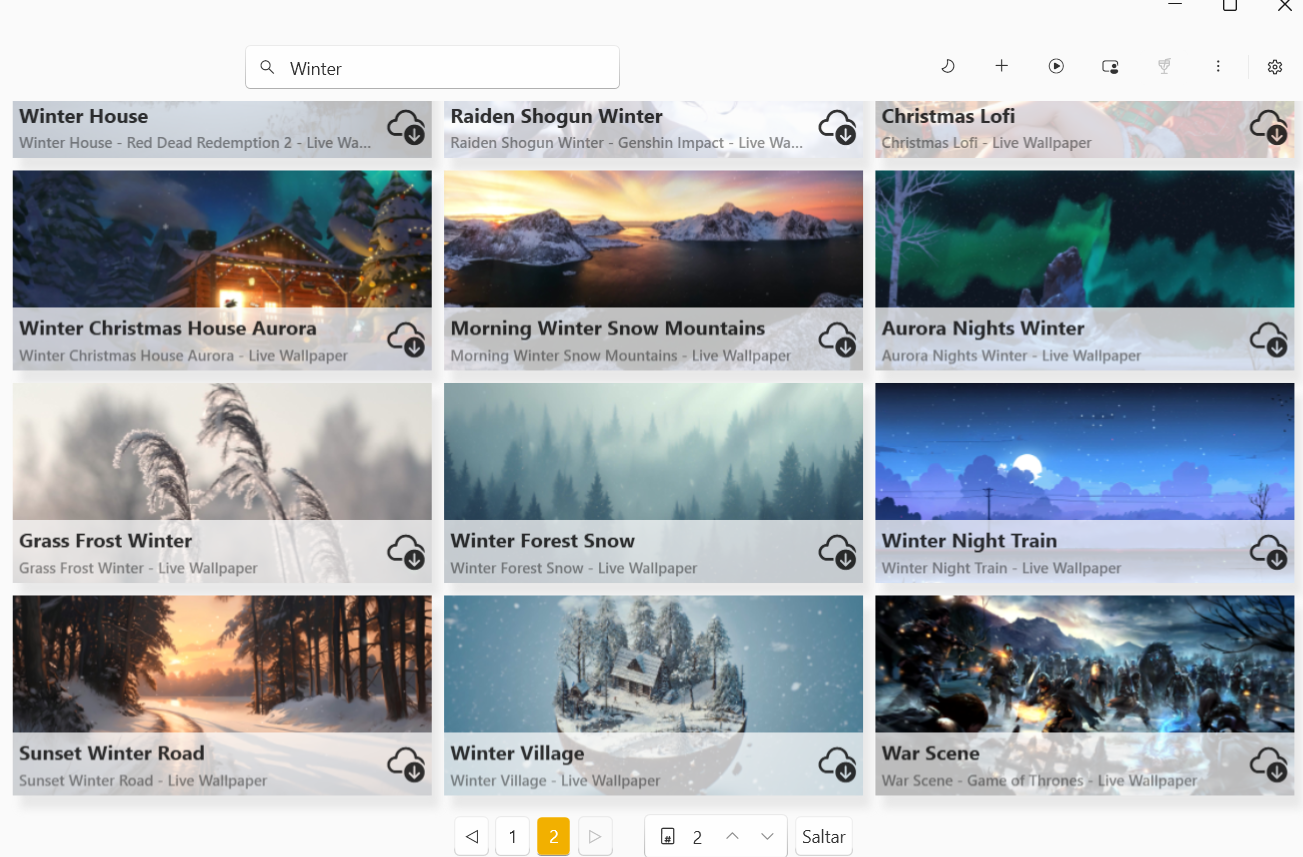Open the three-dot more options menu
This screenshot has height=857, width=1303.
pos(1218,66)
